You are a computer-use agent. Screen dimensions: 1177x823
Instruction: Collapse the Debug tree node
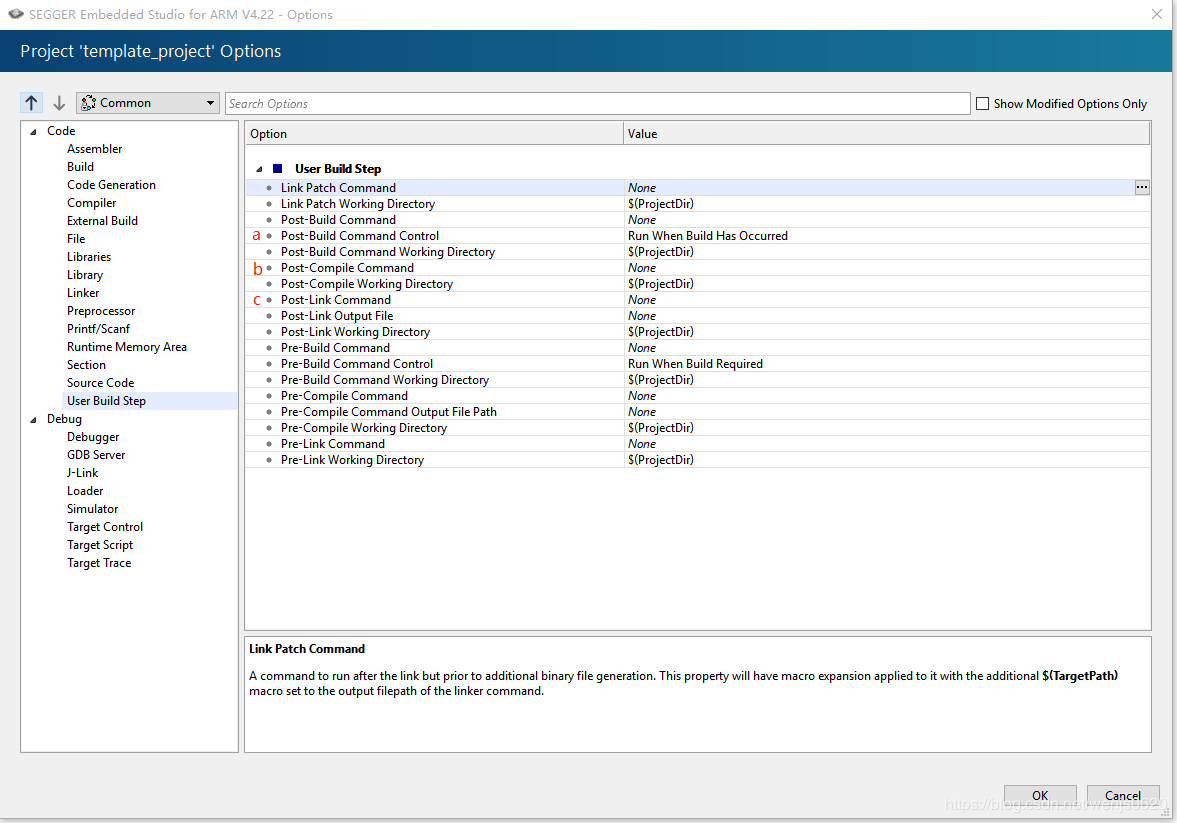(32, 419)
